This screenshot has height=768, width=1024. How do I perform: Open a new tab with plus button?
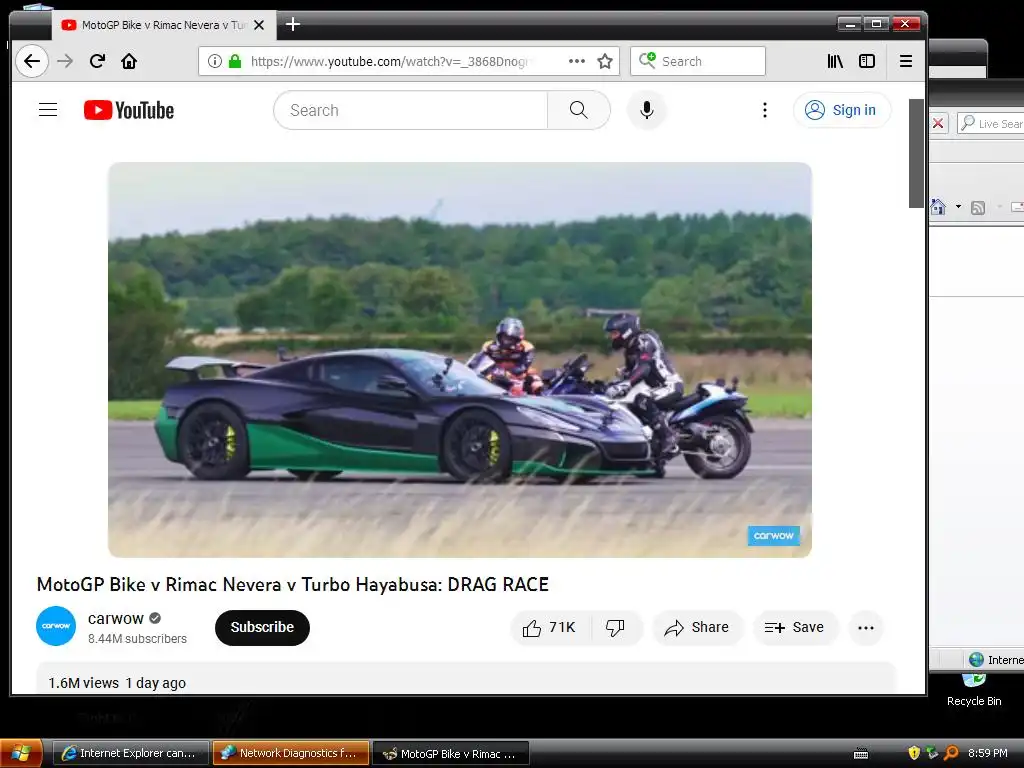pos(293,25)
